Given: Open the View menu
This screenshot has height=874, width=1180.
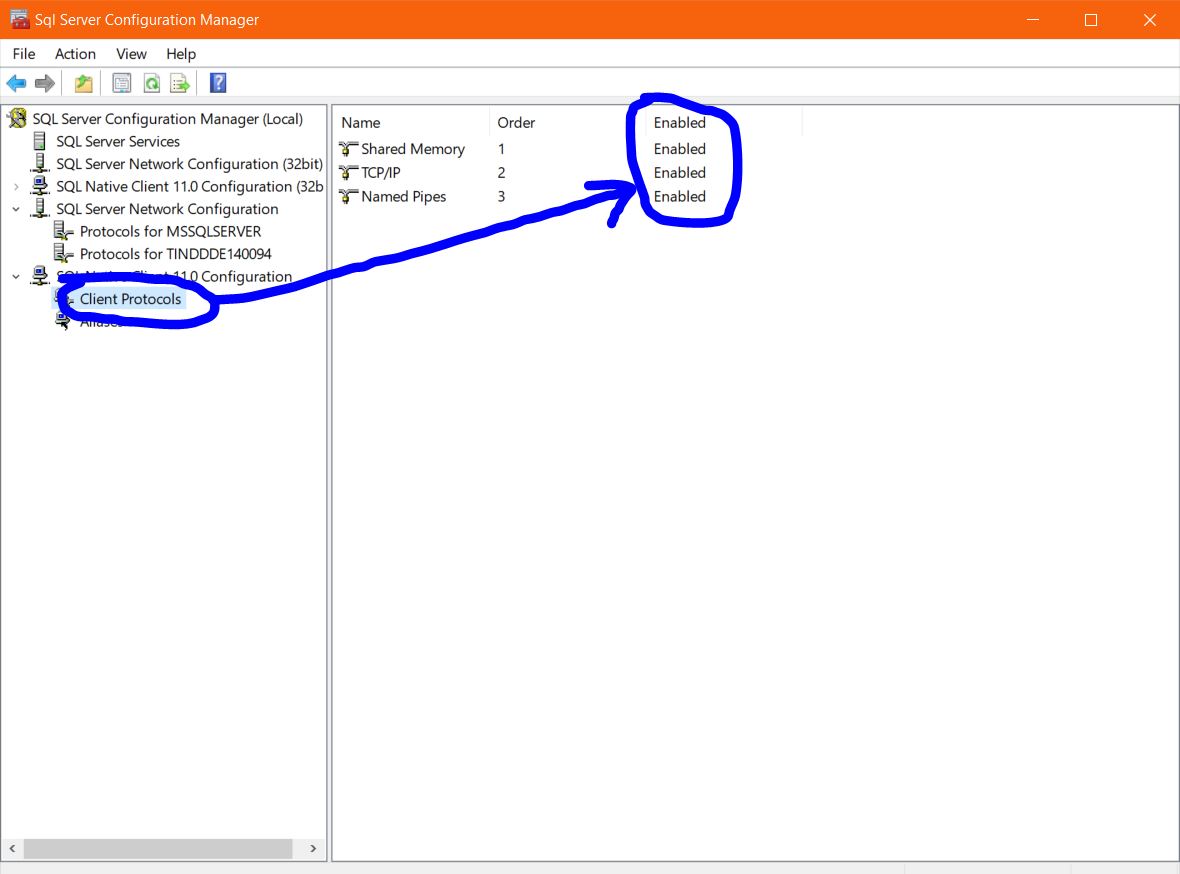Looking at the screenshot, I should (131, 54).
